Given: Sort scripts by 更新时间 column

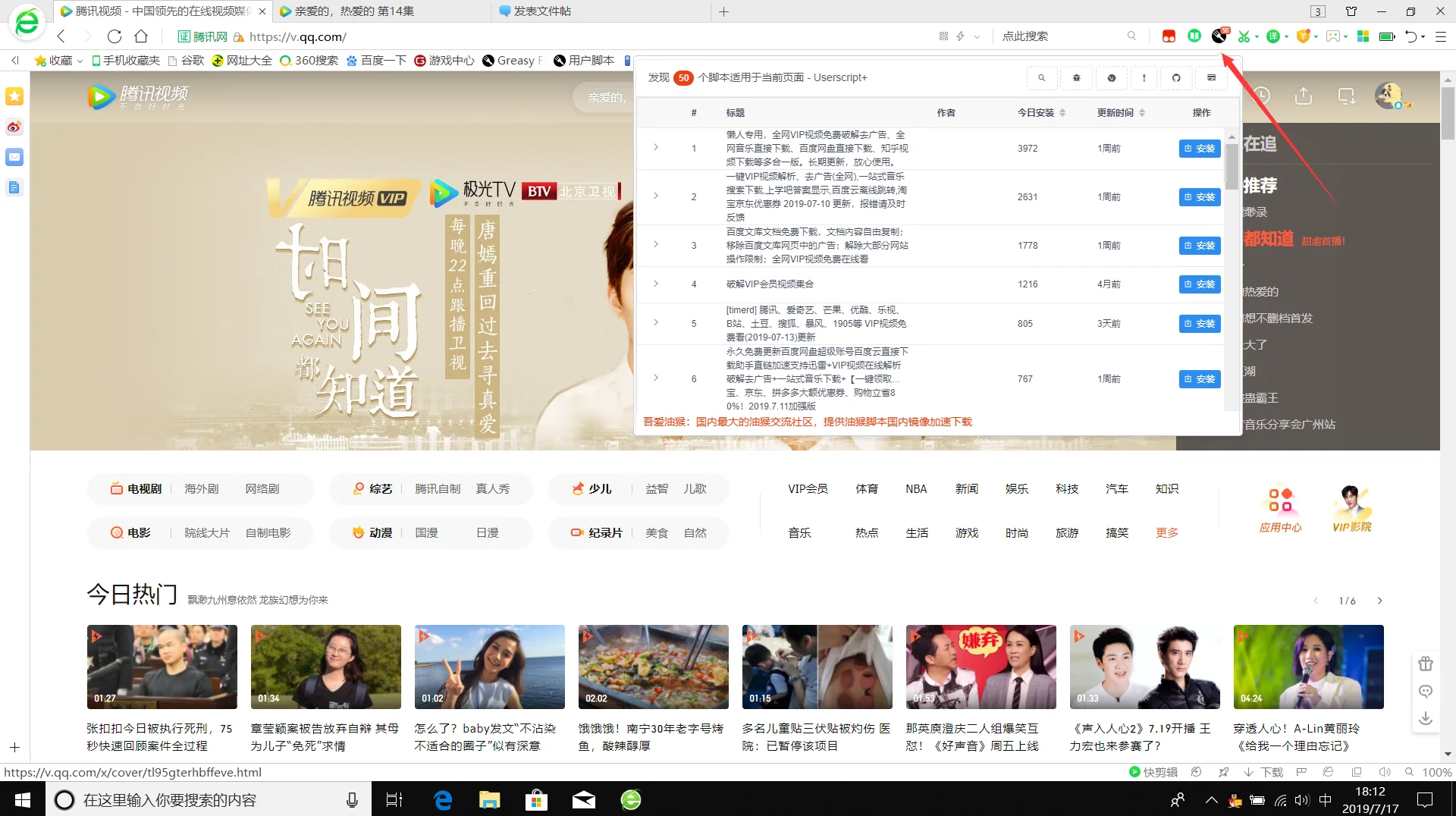Looking at the screenshot, I should pyautogui.click(x=1121, y=112).
